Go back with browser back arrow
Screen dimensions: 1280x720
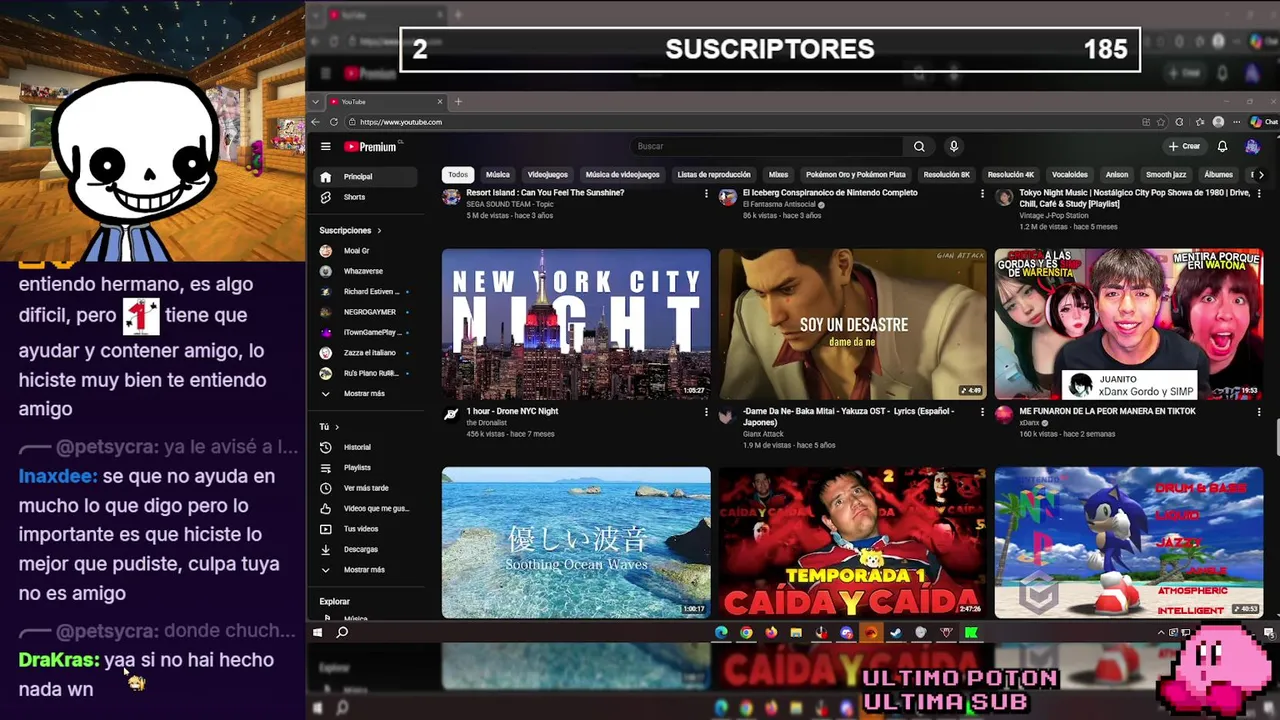point(316,122)
